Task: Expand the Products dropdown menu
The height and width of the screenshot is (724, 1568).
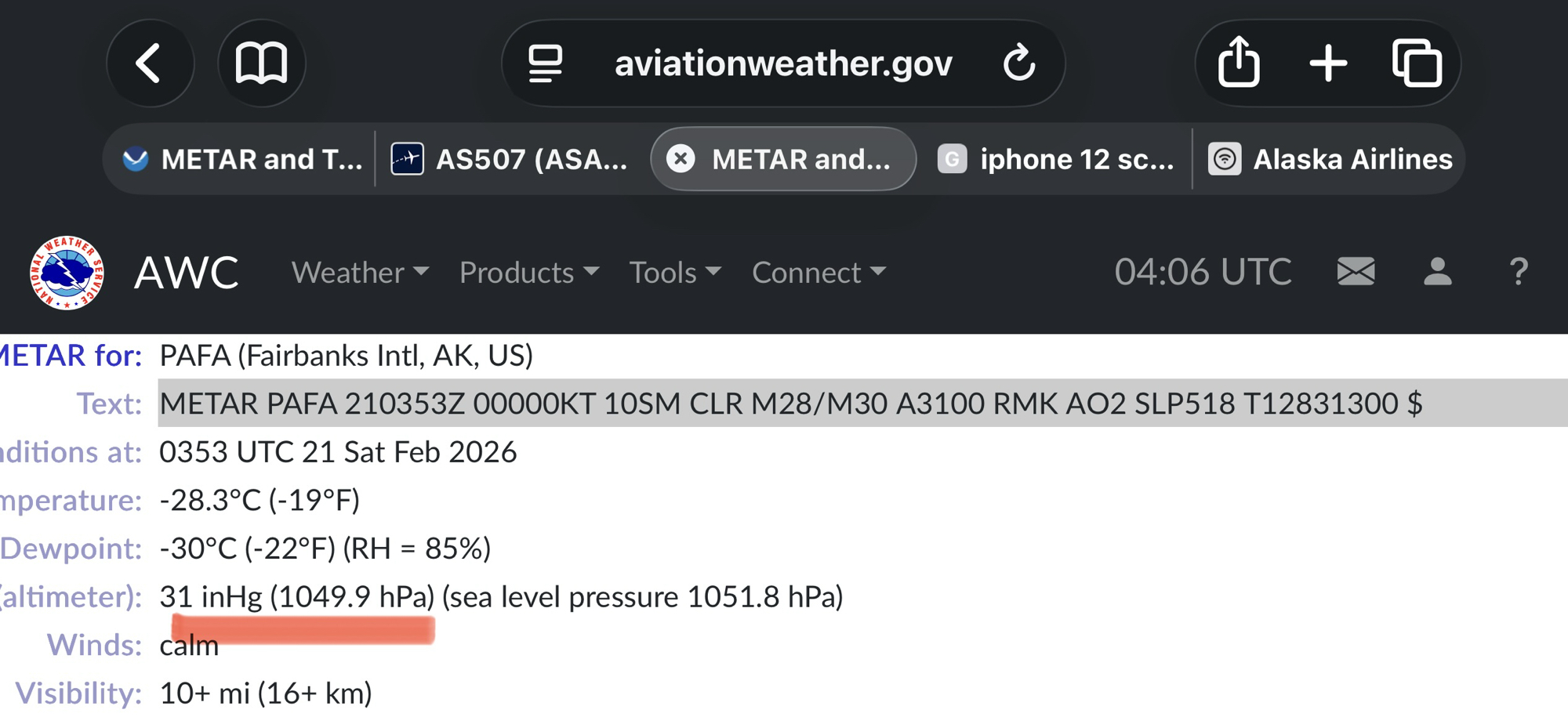Action: coord(529,273)
